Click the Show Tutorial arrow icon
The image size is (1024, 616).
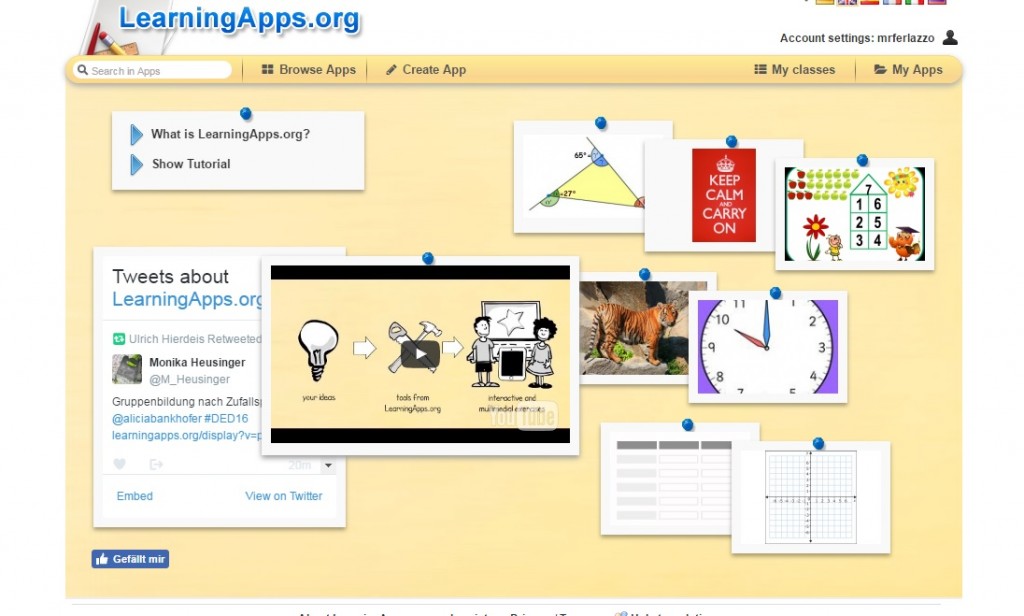136,165
